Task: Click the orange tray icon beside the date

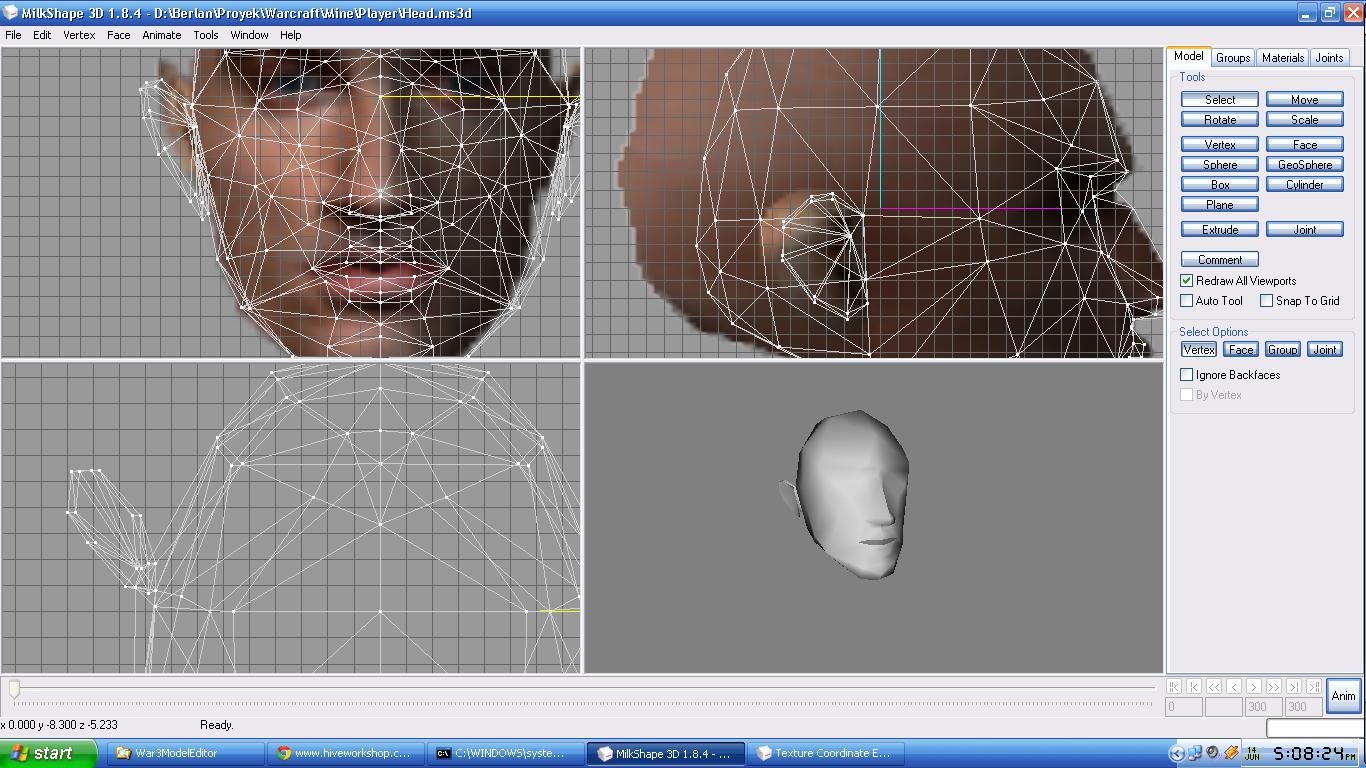Action: coord(1232,753)
